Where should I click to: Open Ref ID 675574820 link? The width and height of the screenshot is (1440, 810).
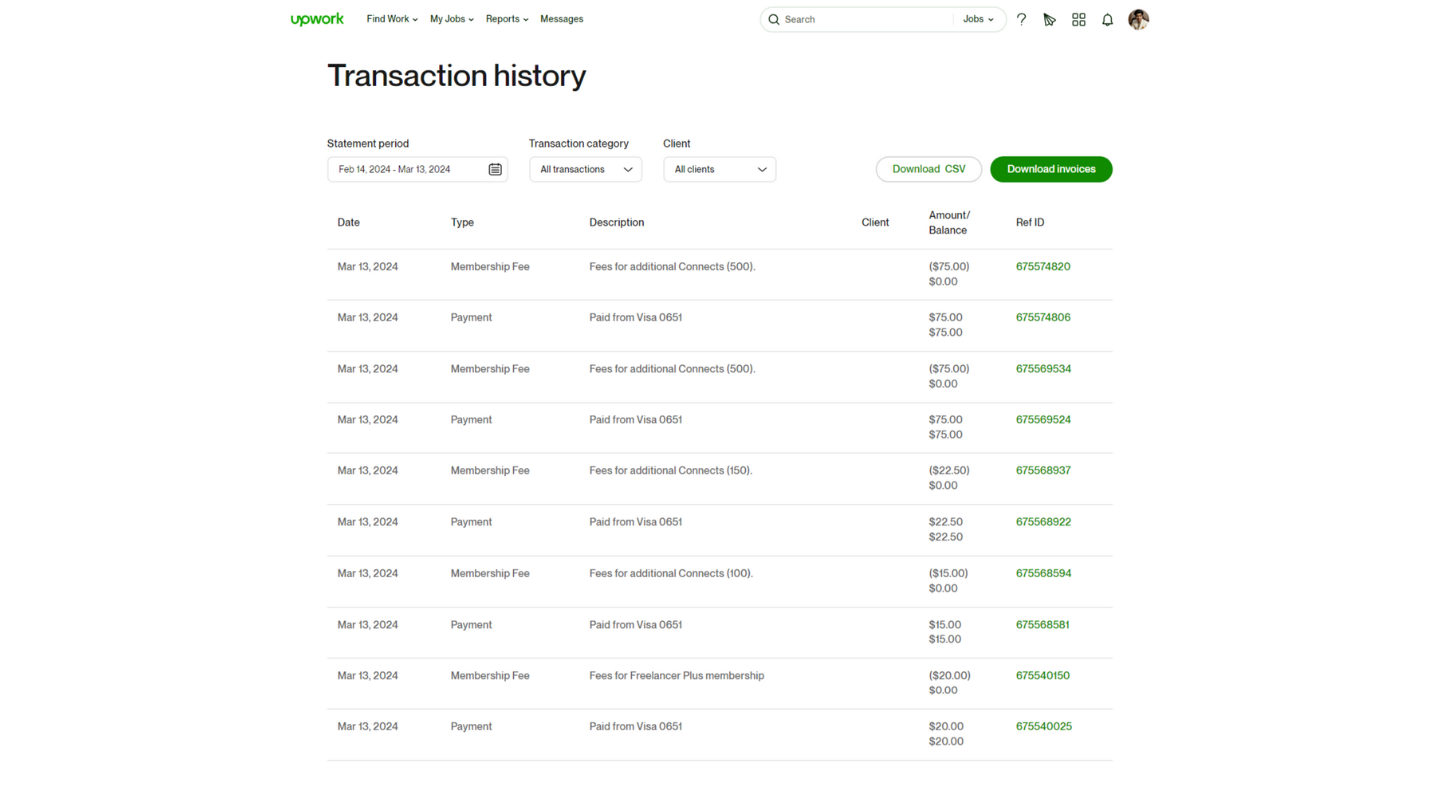point(1043,267)
